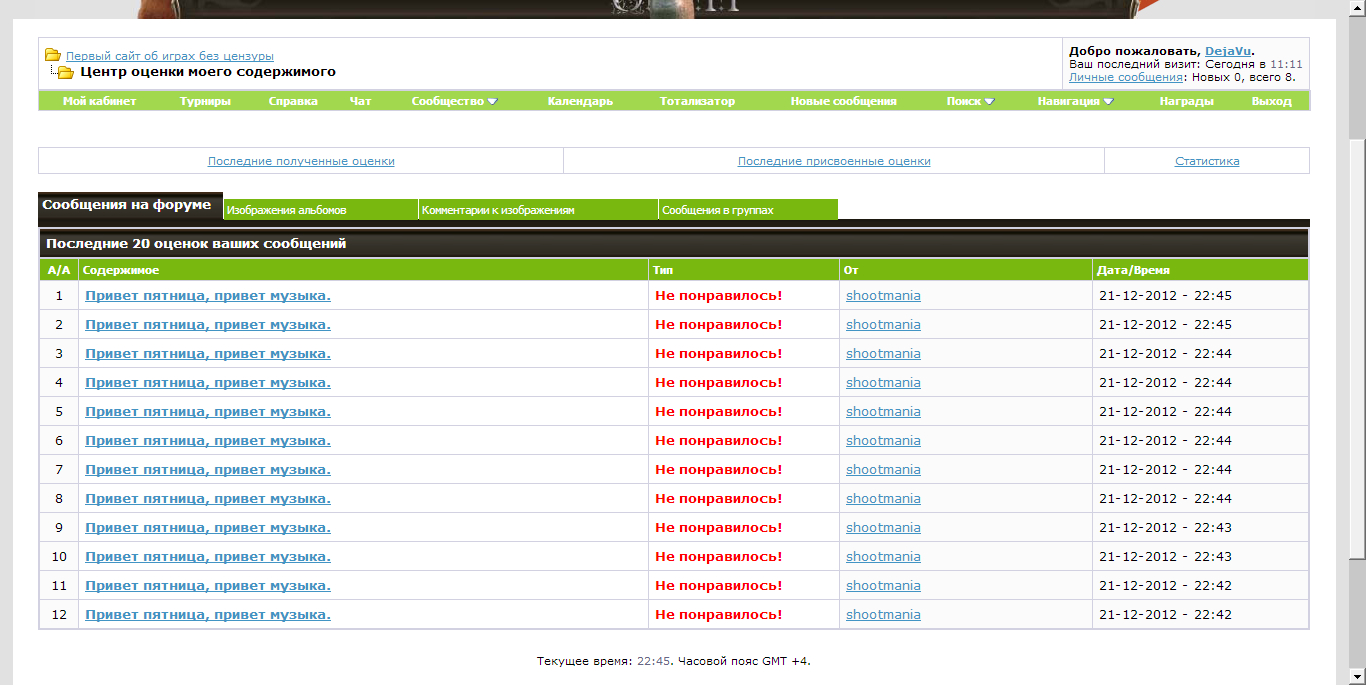Open the DejaVu profile link
Viewport: 1366px width, 685px height.
click(1228, 51)
